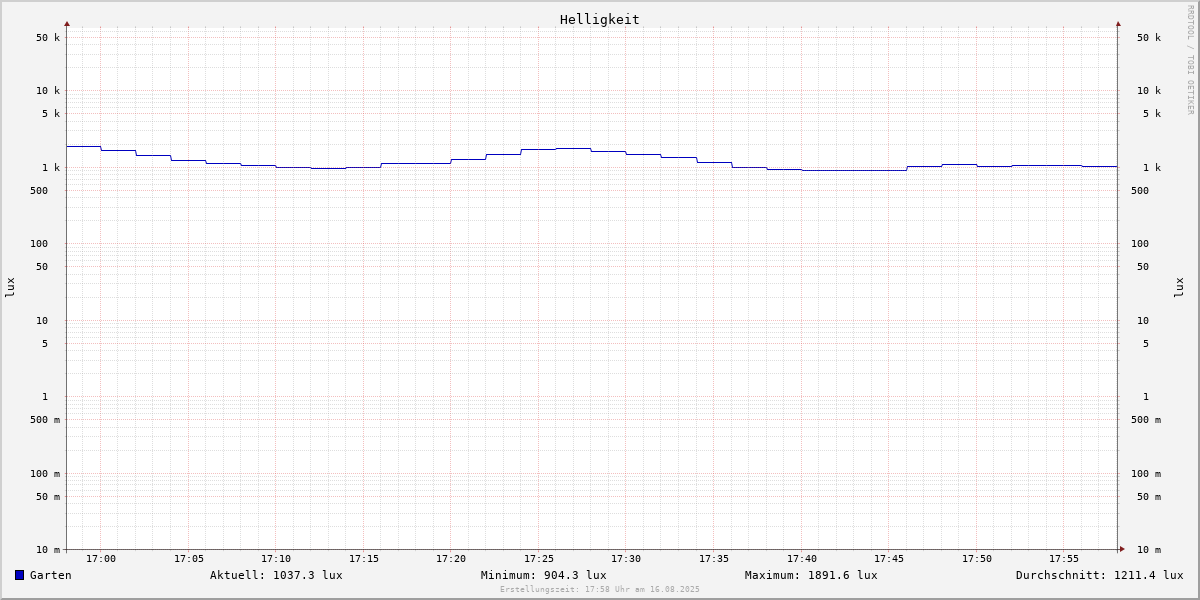Image resolution: width=1200 pixels, height=600 pixels.
Task: Click the 17:25 time axis label
Action: tap(539, 559)
